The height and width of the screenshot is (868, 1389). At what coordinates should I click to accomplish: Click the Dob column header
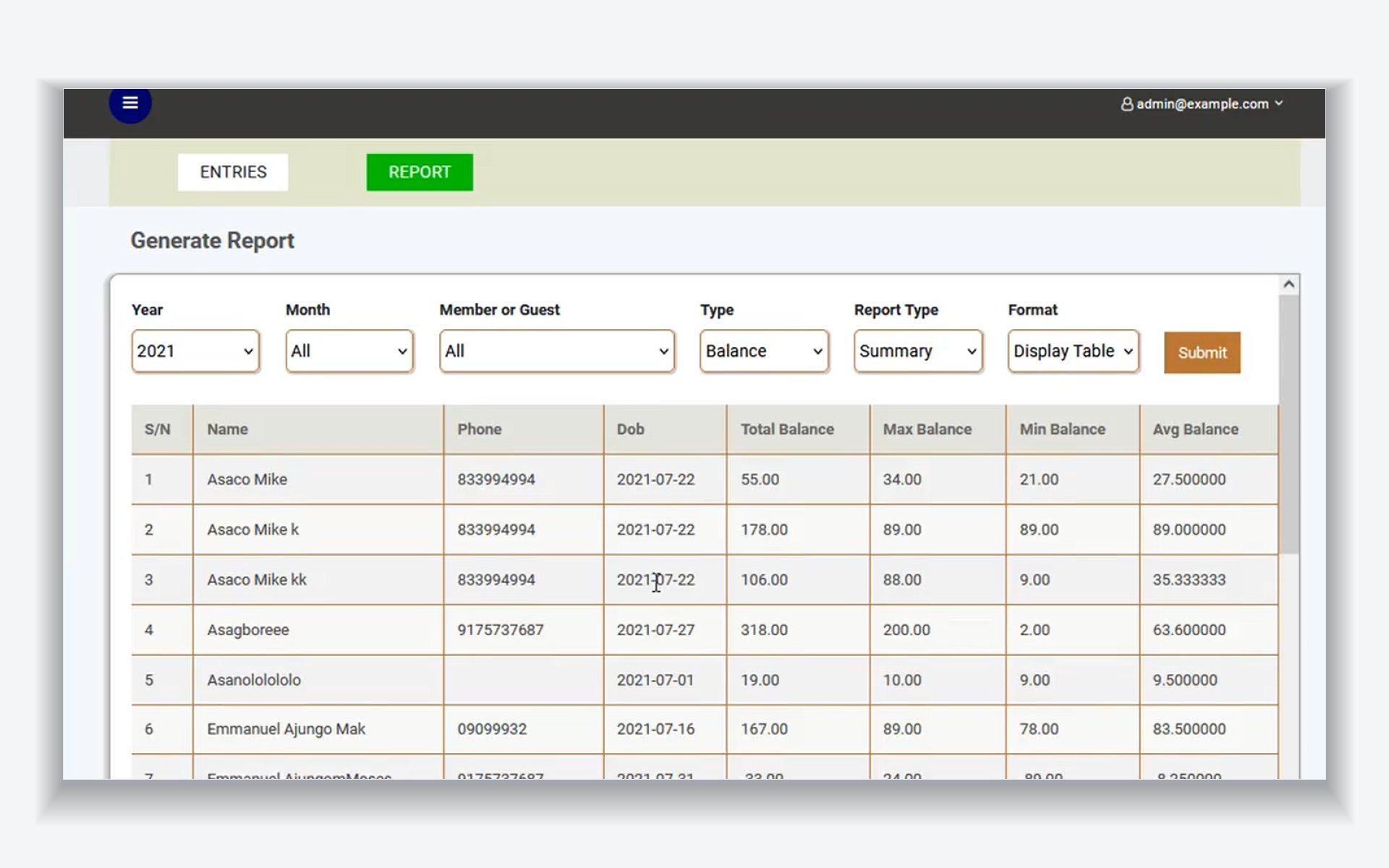(x=666, y=430)
